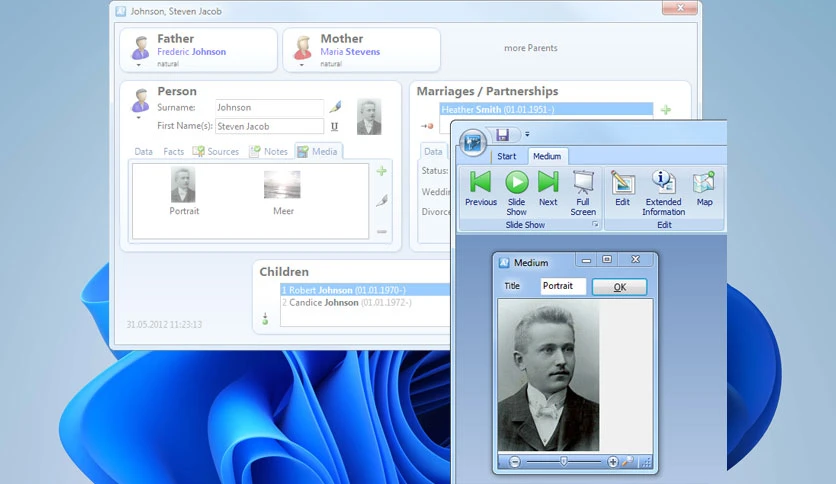Viewport: 836px width, 484px height.
Task: Click the Mother avatar icon
Action: (303, 47)
